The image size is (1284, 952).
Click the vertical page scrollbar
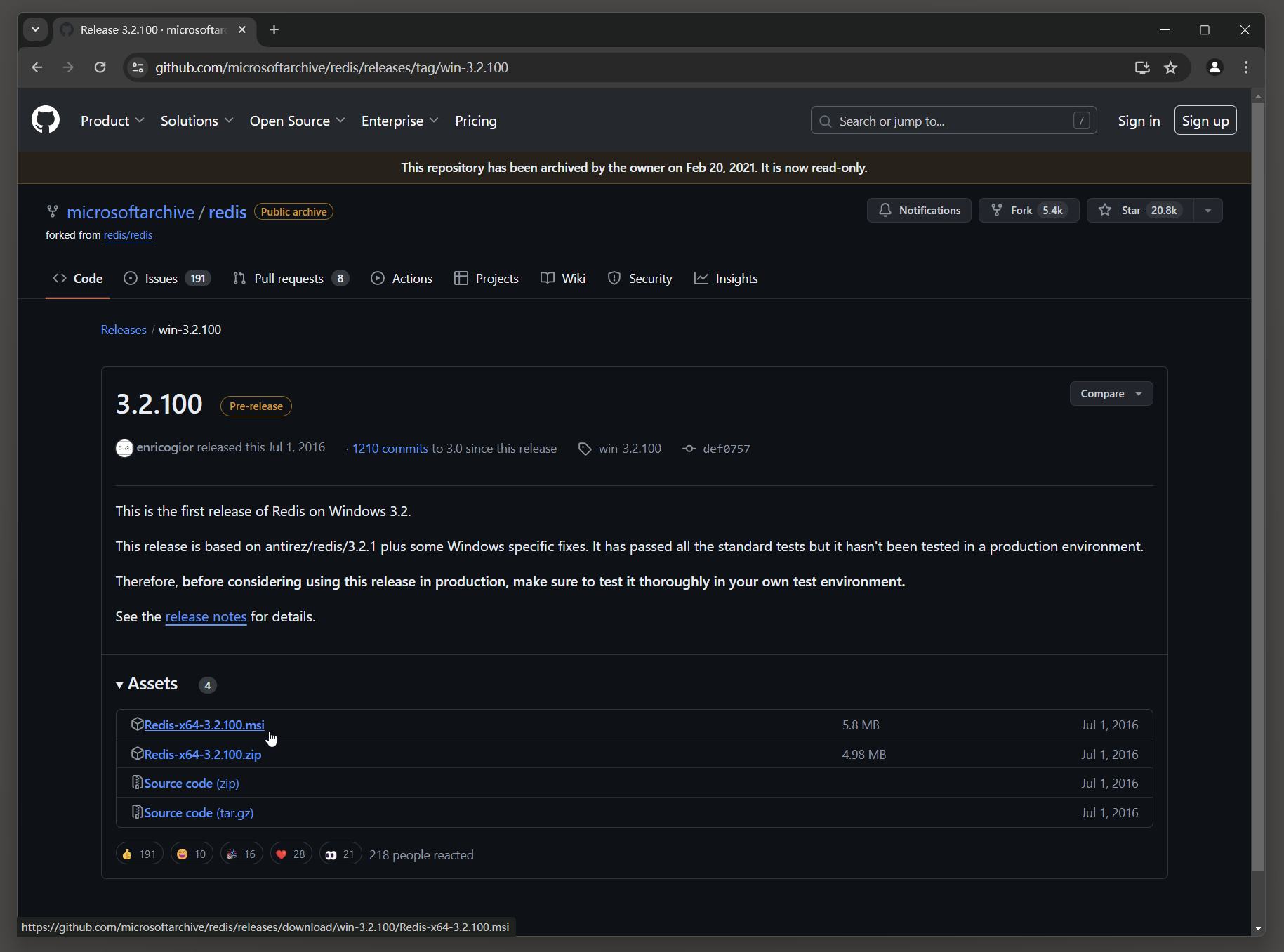tap(1258, 487)
